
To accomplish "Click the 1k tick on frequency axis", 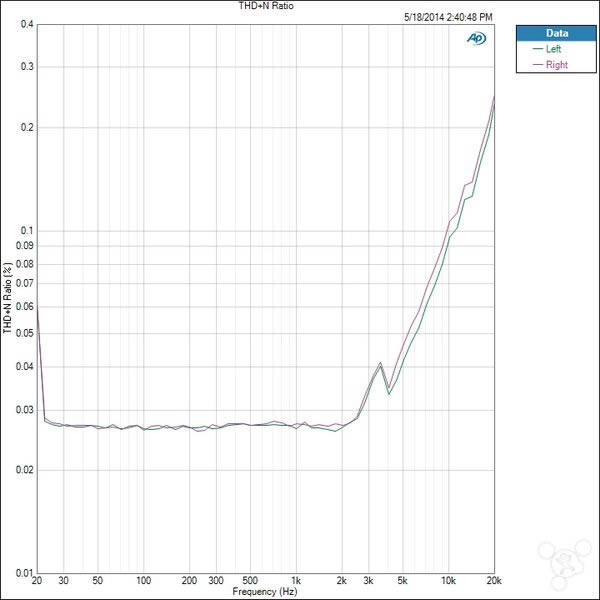I will 296,581.
